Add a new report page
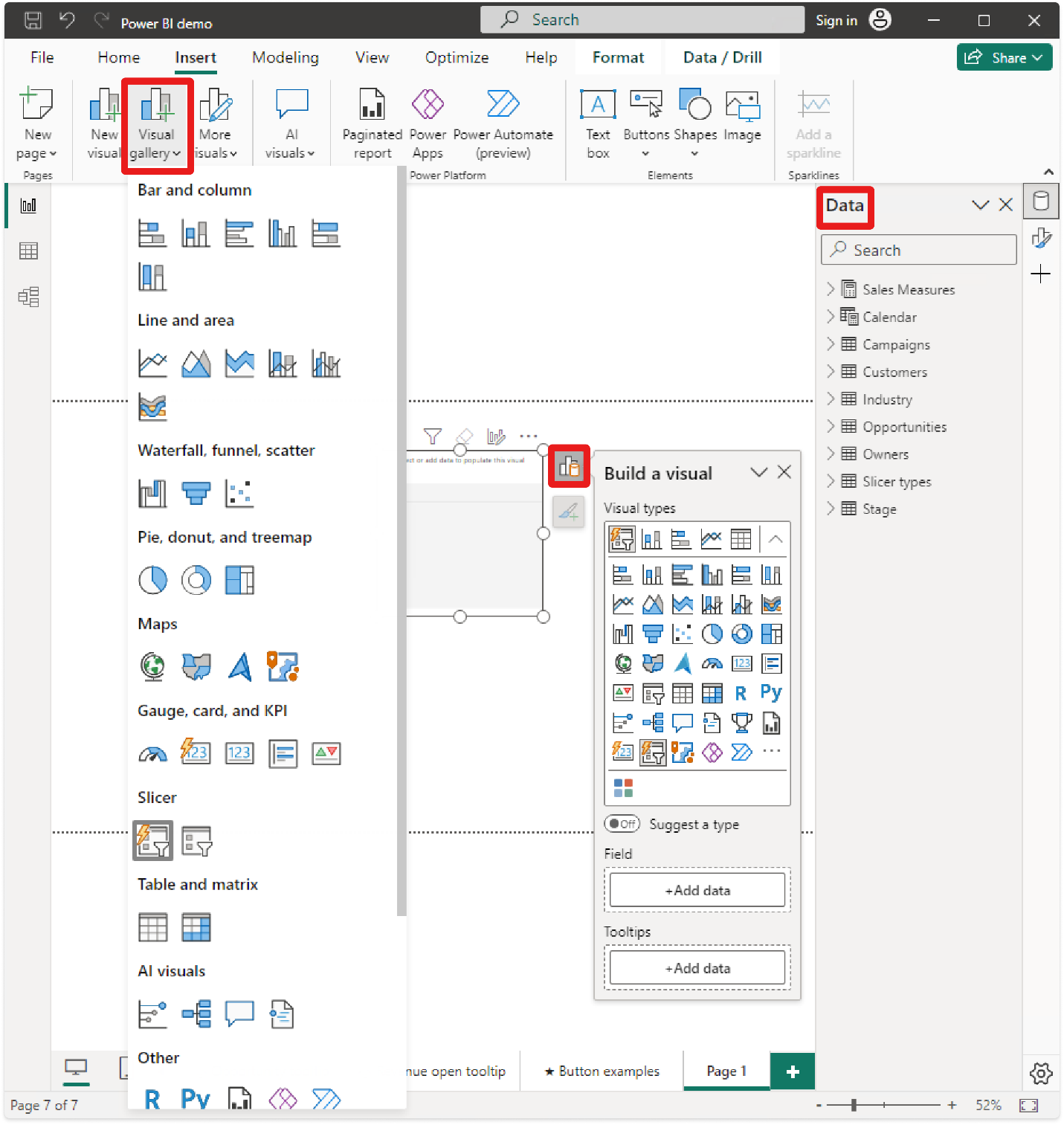This screenshot has width=1064, height=1125. click(793, 1071)
